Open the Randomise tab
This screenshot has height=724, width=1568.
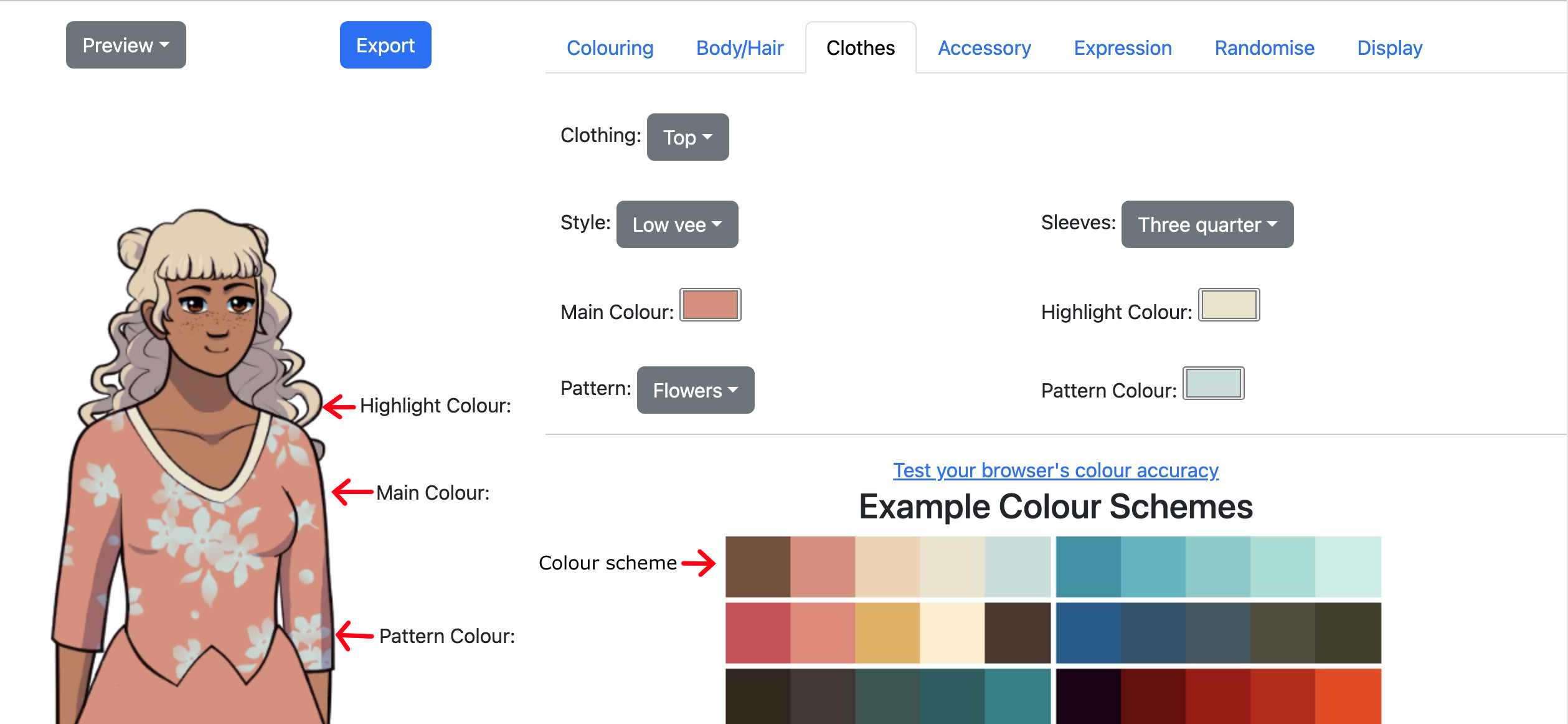(1264, 48)
